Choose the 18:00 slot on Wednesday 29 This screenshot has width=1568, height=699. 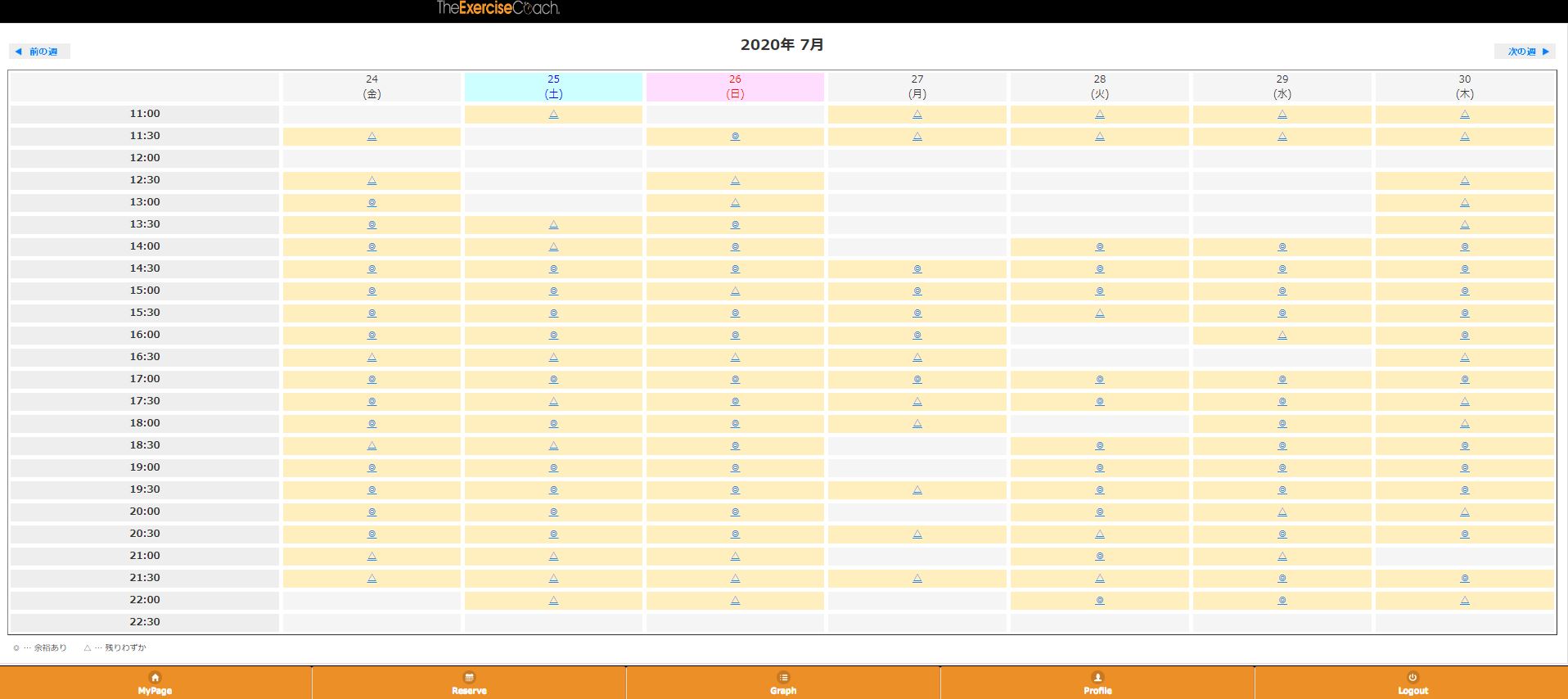1282,424
